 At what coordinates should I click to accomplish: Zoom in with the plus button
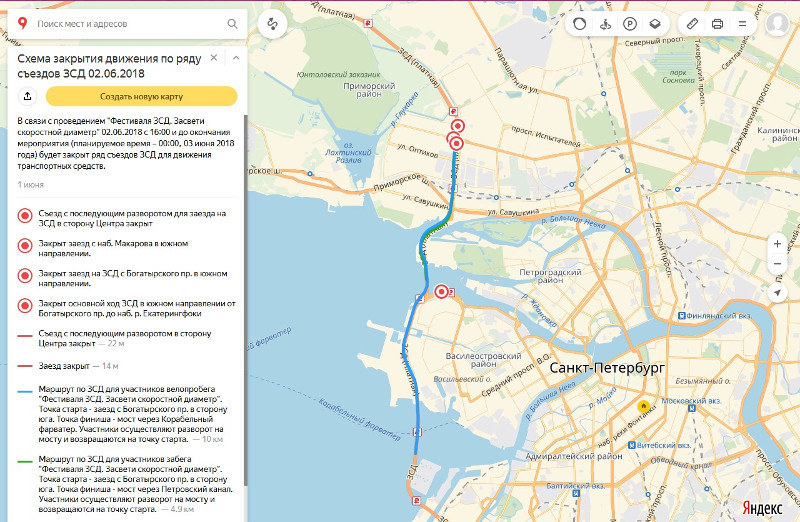coord(777,243)
